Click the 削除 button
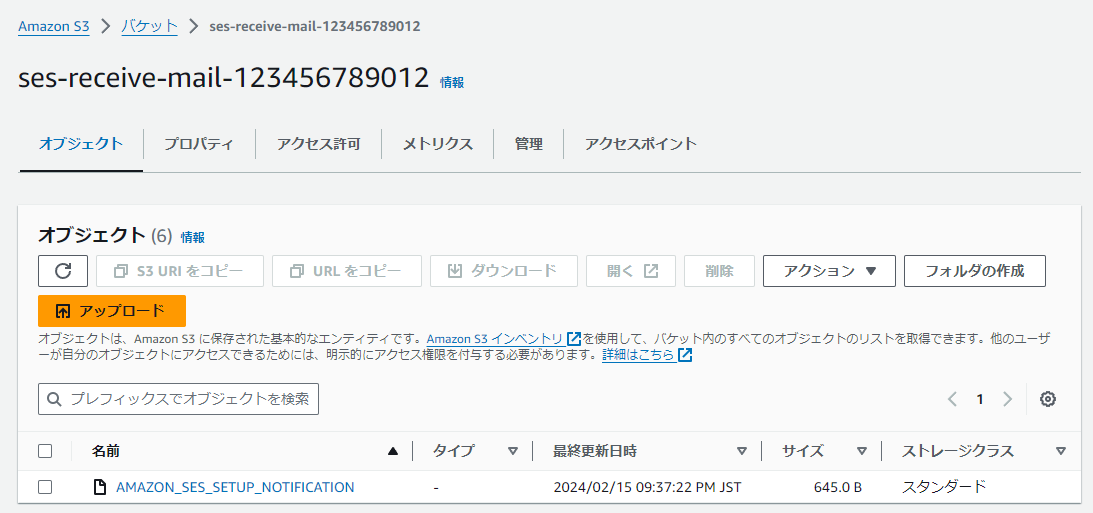Image resolution: width=1093 pixels, height=513 pixels. [x=719, y=271]
